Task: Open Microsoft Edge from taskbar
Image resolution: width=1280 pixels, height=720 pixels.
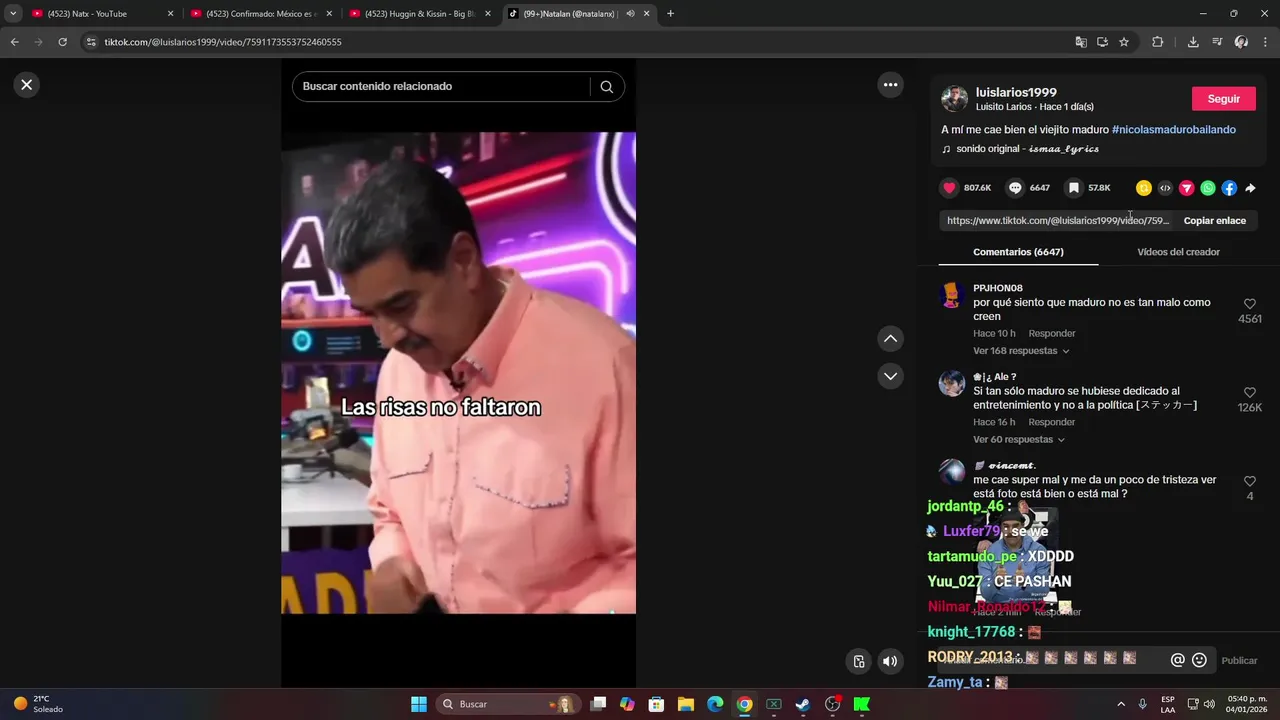Action: tap(715, 704)
